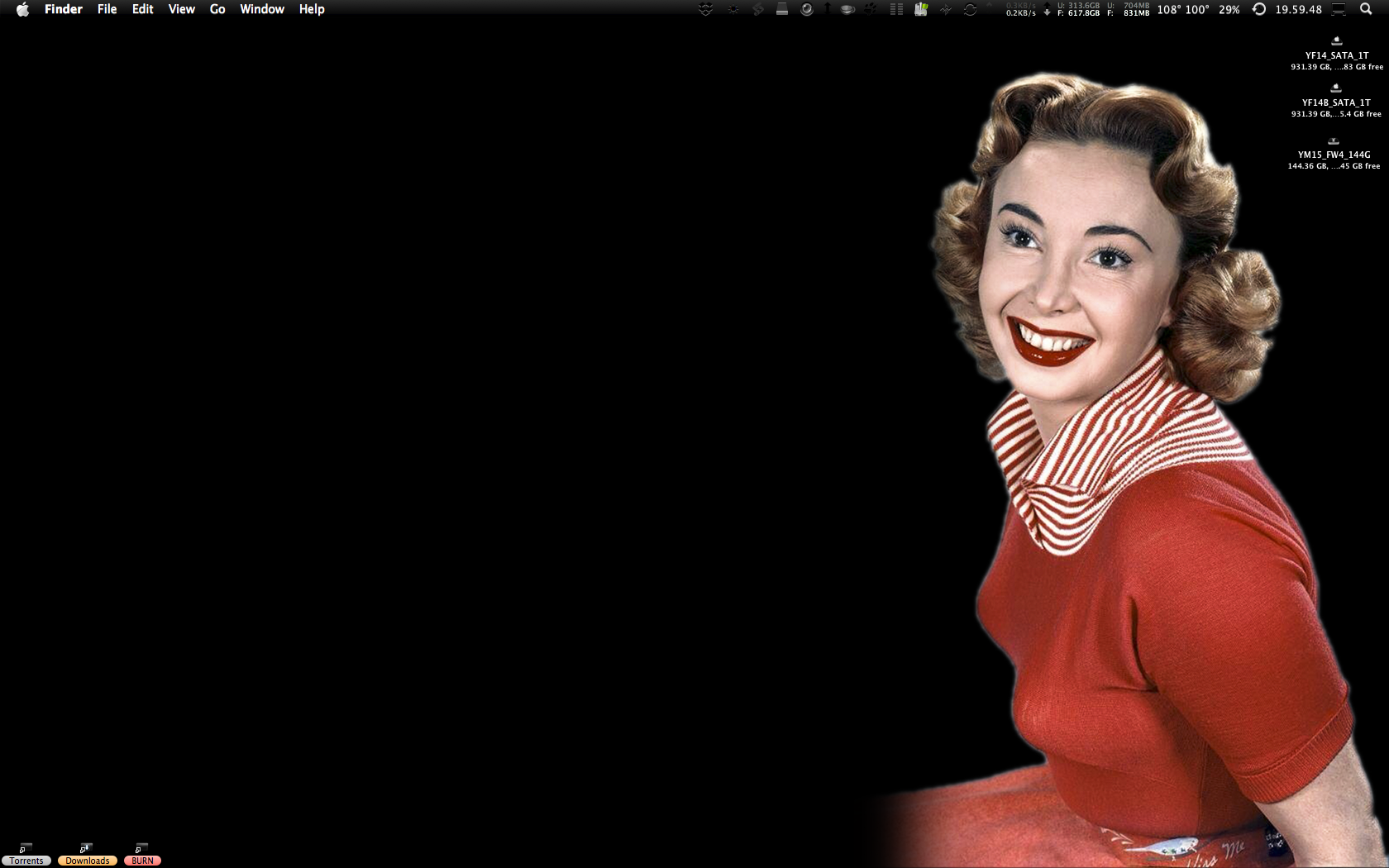Open Spotlight search in the menu bar
1389x868 pixels.
click(x=1365, y=9)
